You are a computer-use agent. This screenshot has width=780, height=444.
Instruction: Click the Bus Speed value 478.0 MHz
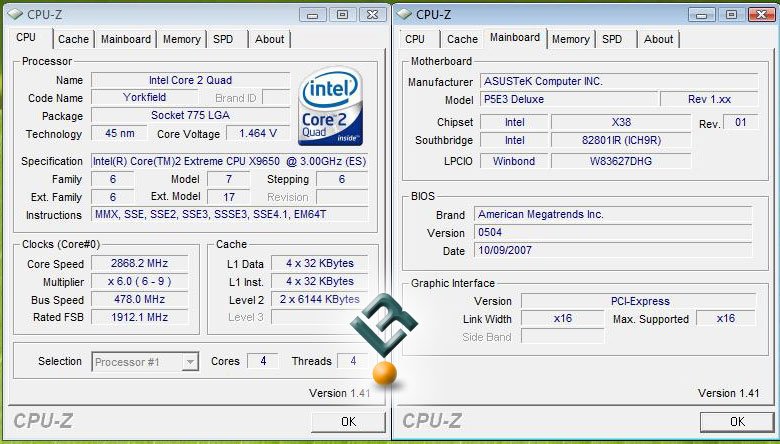click(140, 299)
